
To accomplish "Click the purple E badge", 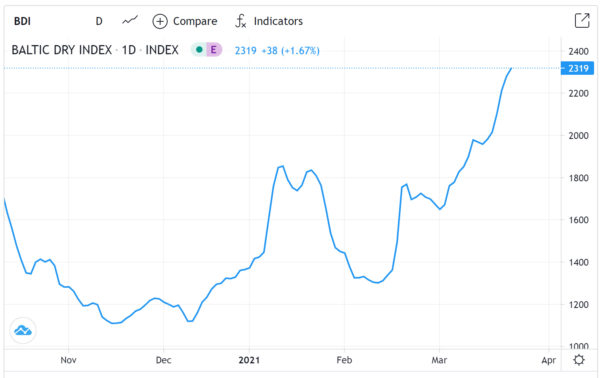I will point(214,50).
